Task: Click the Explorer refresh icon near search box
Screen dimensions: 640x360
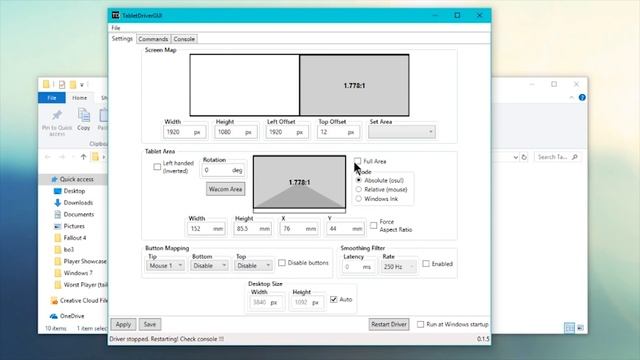Action: tap(524, 157)
